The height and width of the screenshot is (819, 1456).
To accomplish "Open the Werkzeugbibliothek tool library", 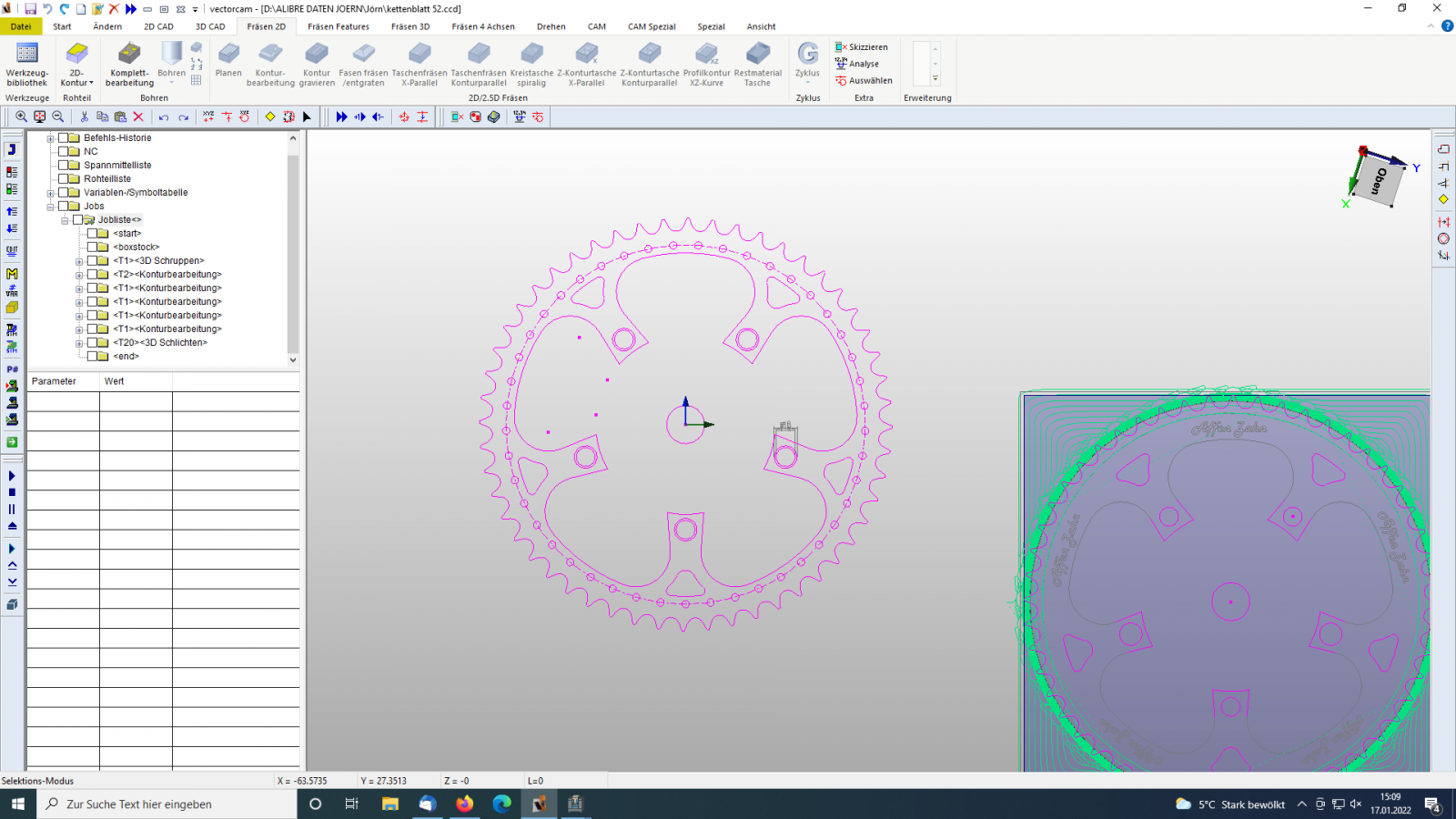I will (x=27, y=64).
